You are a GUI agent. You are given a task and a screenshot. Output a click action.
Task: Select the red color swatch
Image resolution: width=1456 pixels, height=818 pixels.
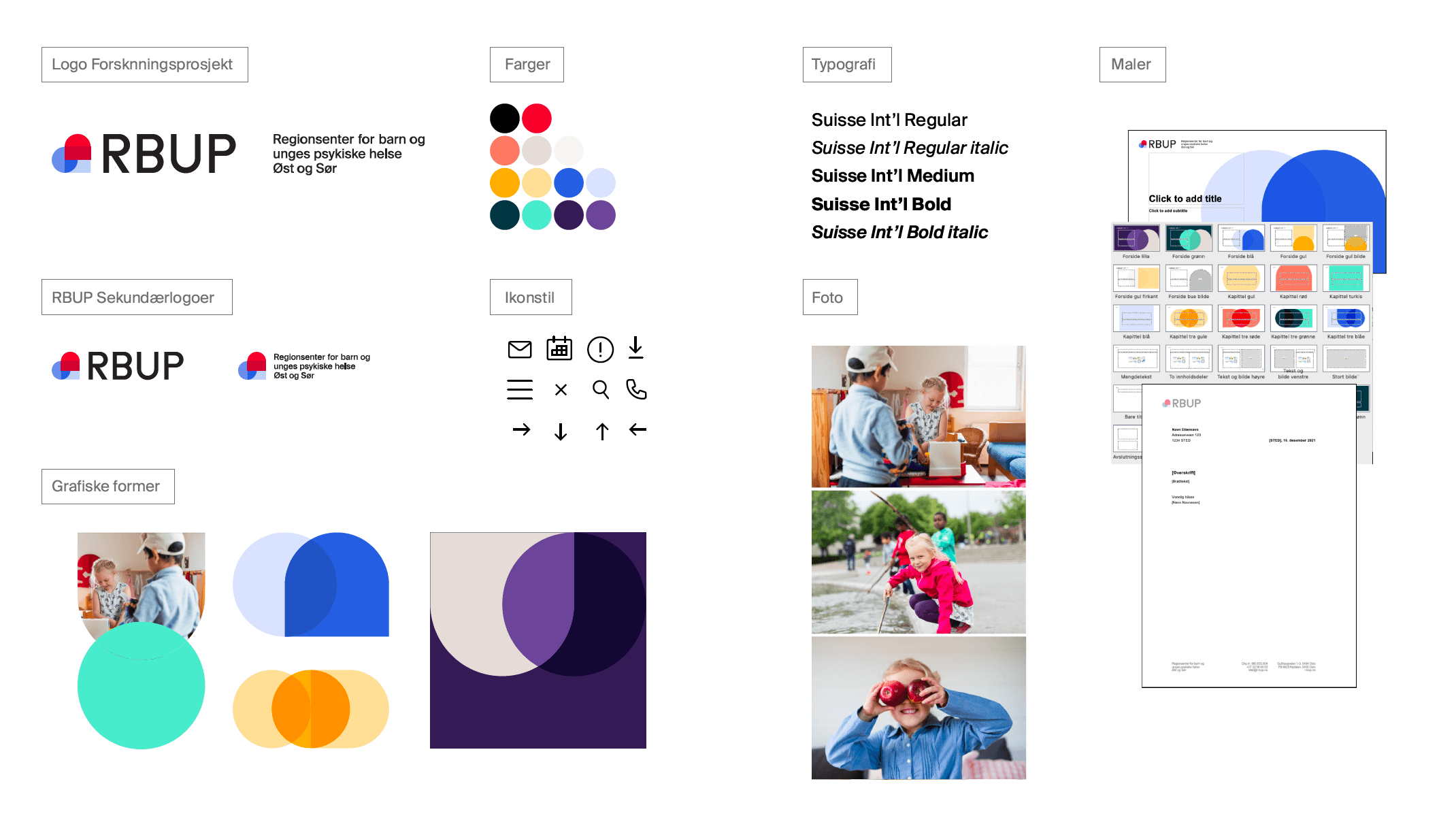pos(537,118)
